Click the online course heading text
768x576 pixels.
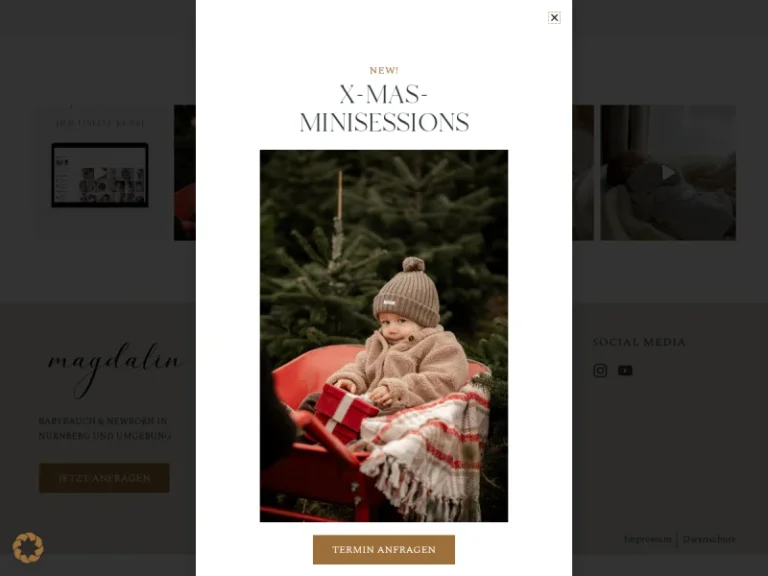100,123
